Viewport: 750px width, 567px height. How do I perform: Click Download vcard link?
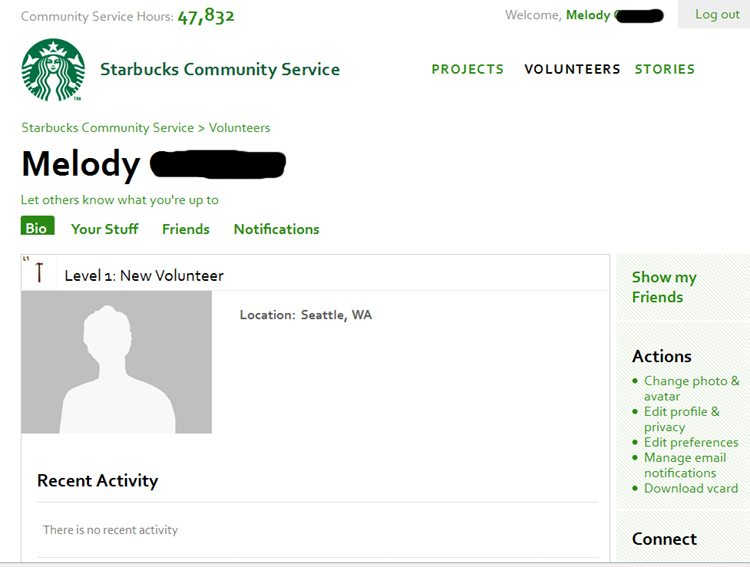pyautogui.click(x=691, y=488)
